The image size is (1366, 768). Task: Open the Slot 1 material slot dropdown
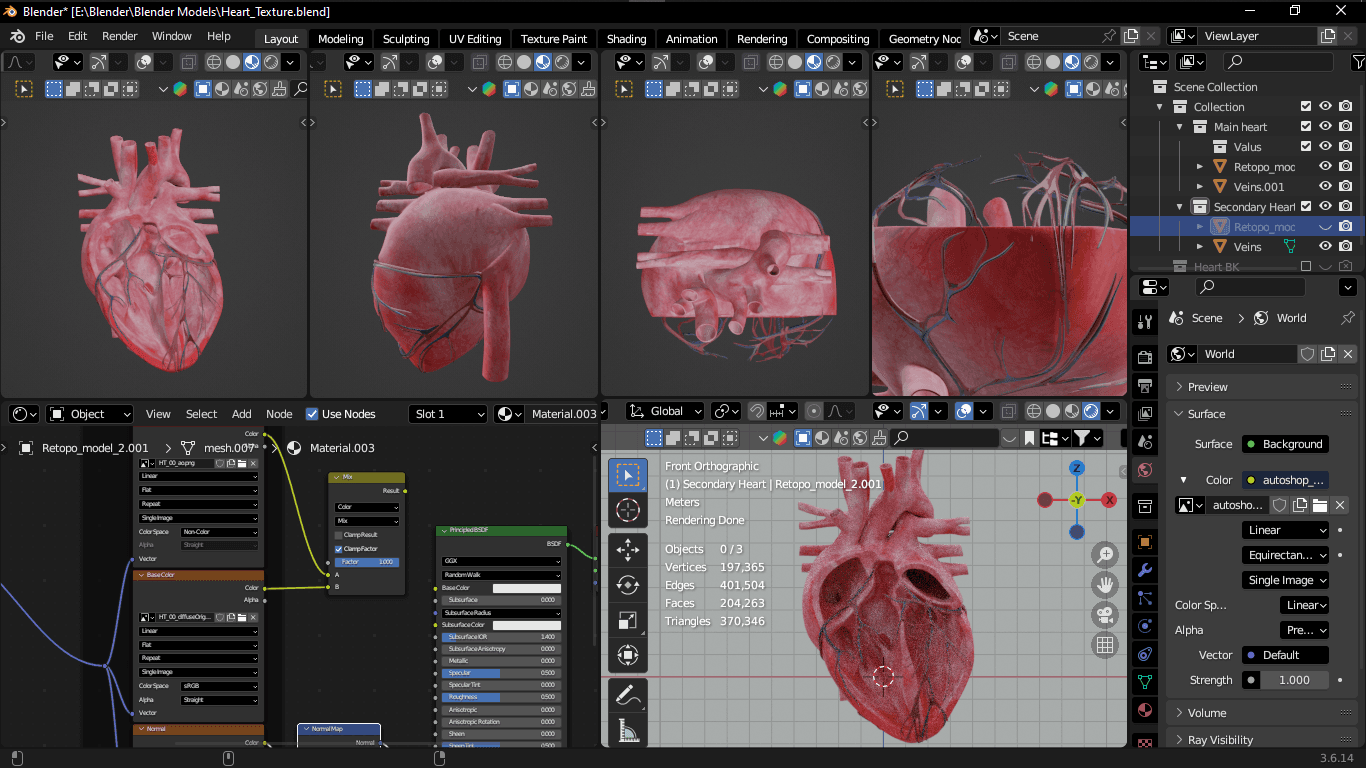[x=448, y=414]
